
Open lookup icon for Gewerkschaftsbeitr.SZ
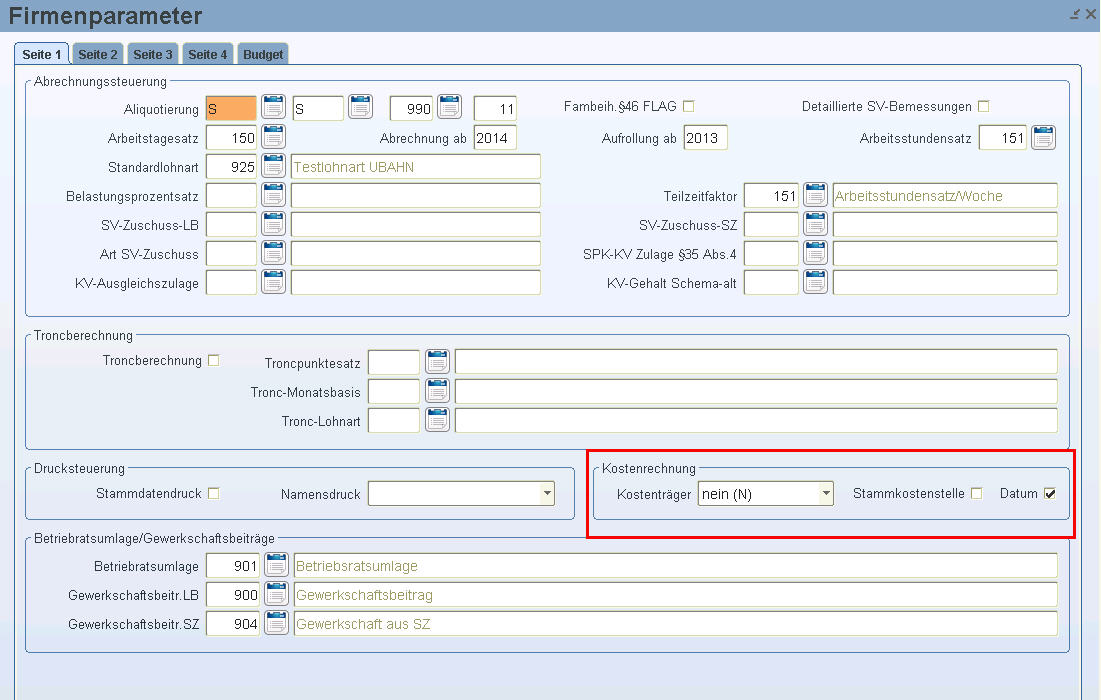(277, 623)
